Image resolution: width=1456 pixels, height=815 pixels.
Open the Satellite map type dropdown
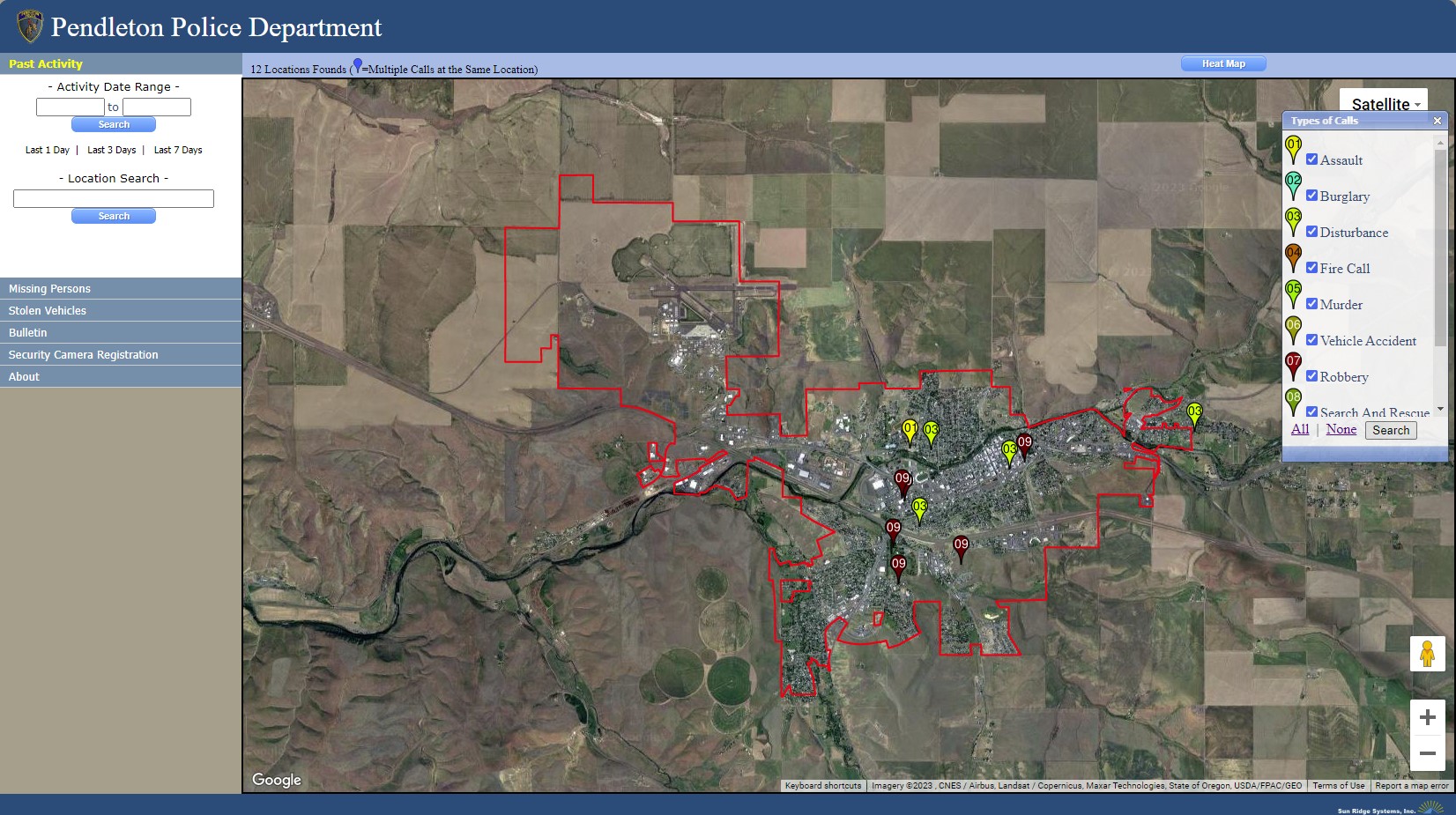click(x=1384, y=104)
